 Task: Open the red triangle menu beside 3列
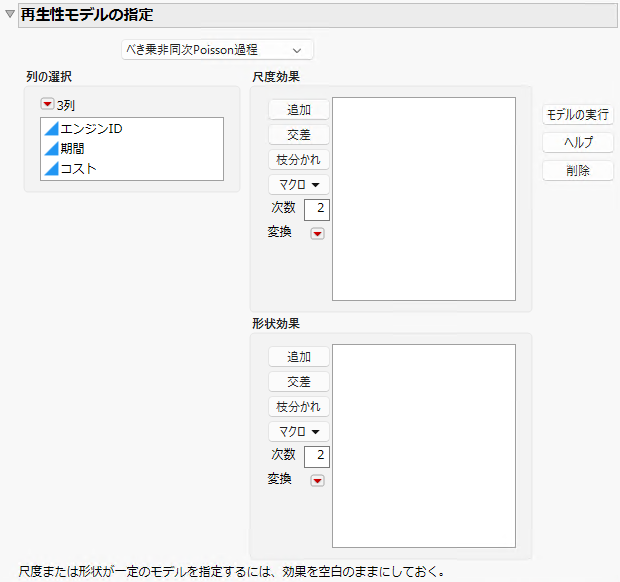click(47, 104)
